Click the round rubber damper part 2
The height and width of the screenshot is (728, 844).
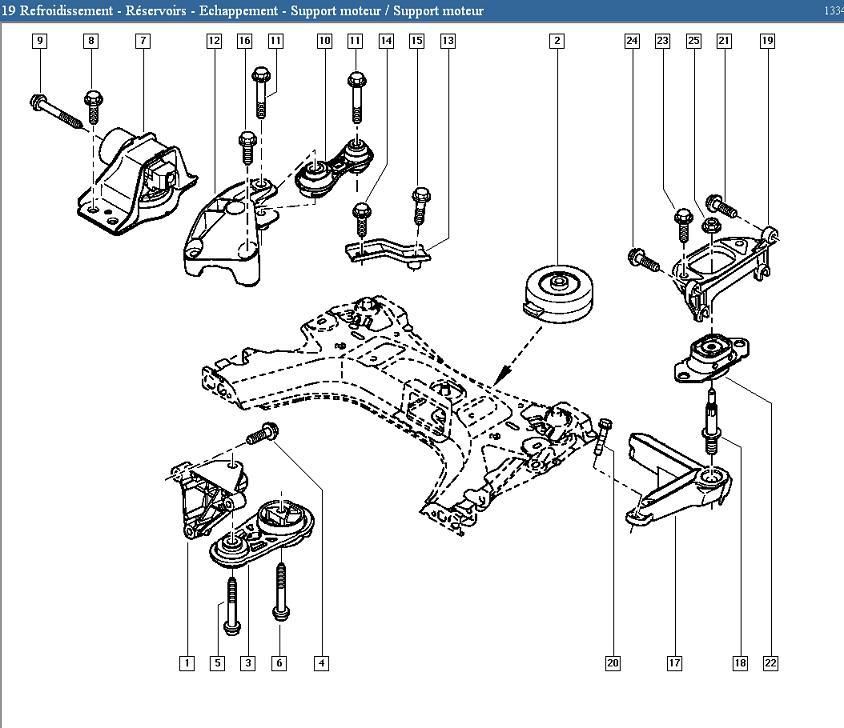coord(559,293)
